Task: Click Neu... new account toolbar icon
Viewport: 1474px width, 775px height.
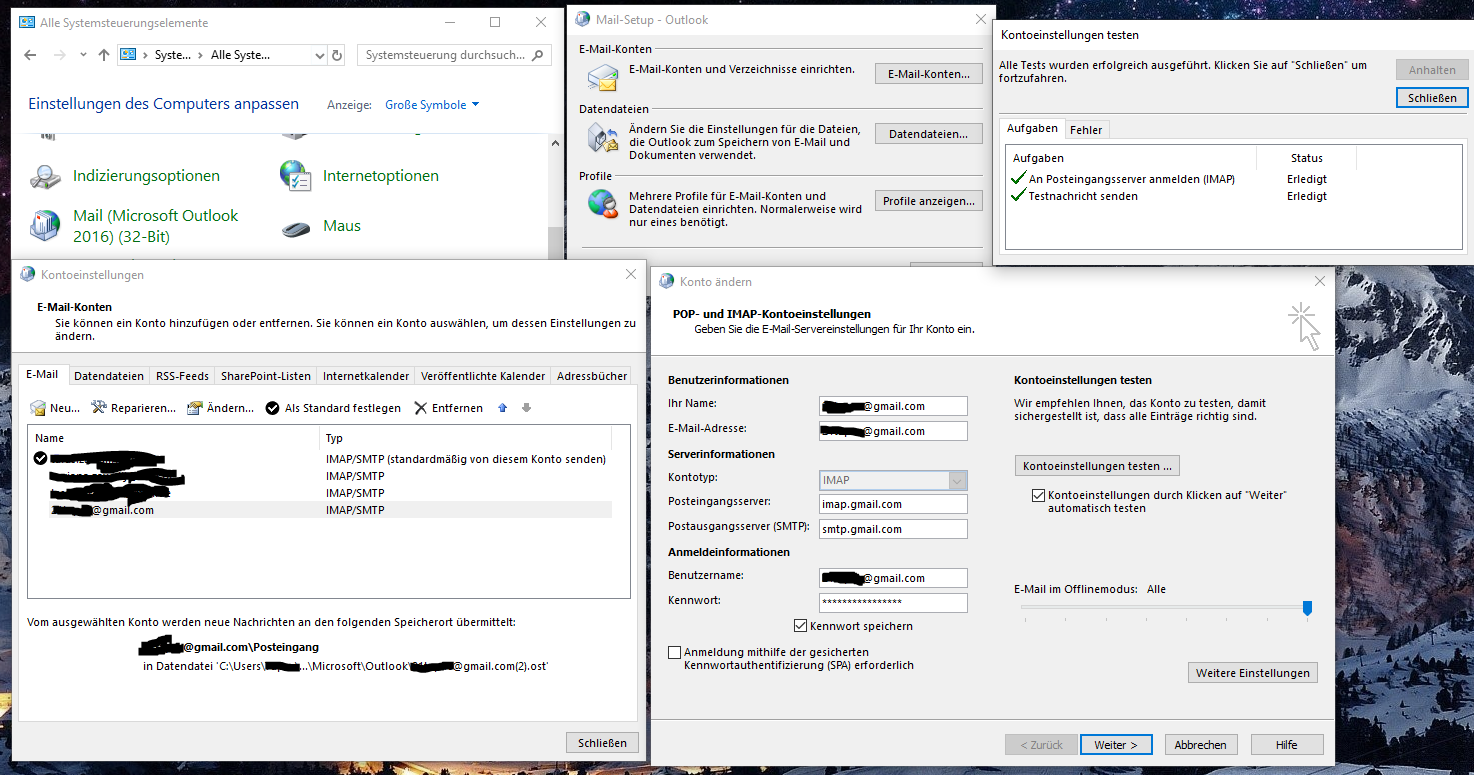Action: click(x=55, y=408)
